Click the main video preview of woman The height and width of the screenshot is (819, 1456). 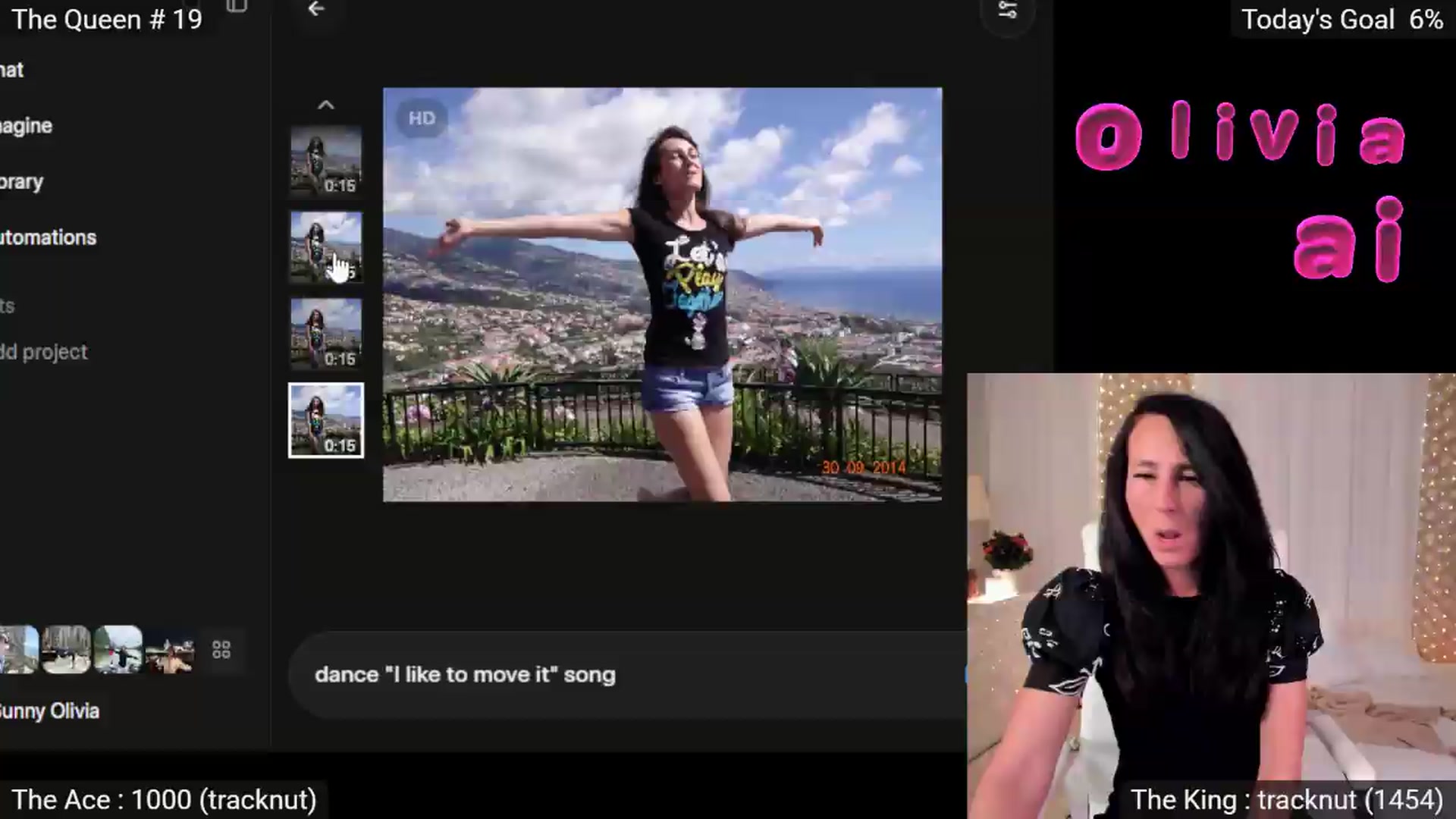pos(663,294)
